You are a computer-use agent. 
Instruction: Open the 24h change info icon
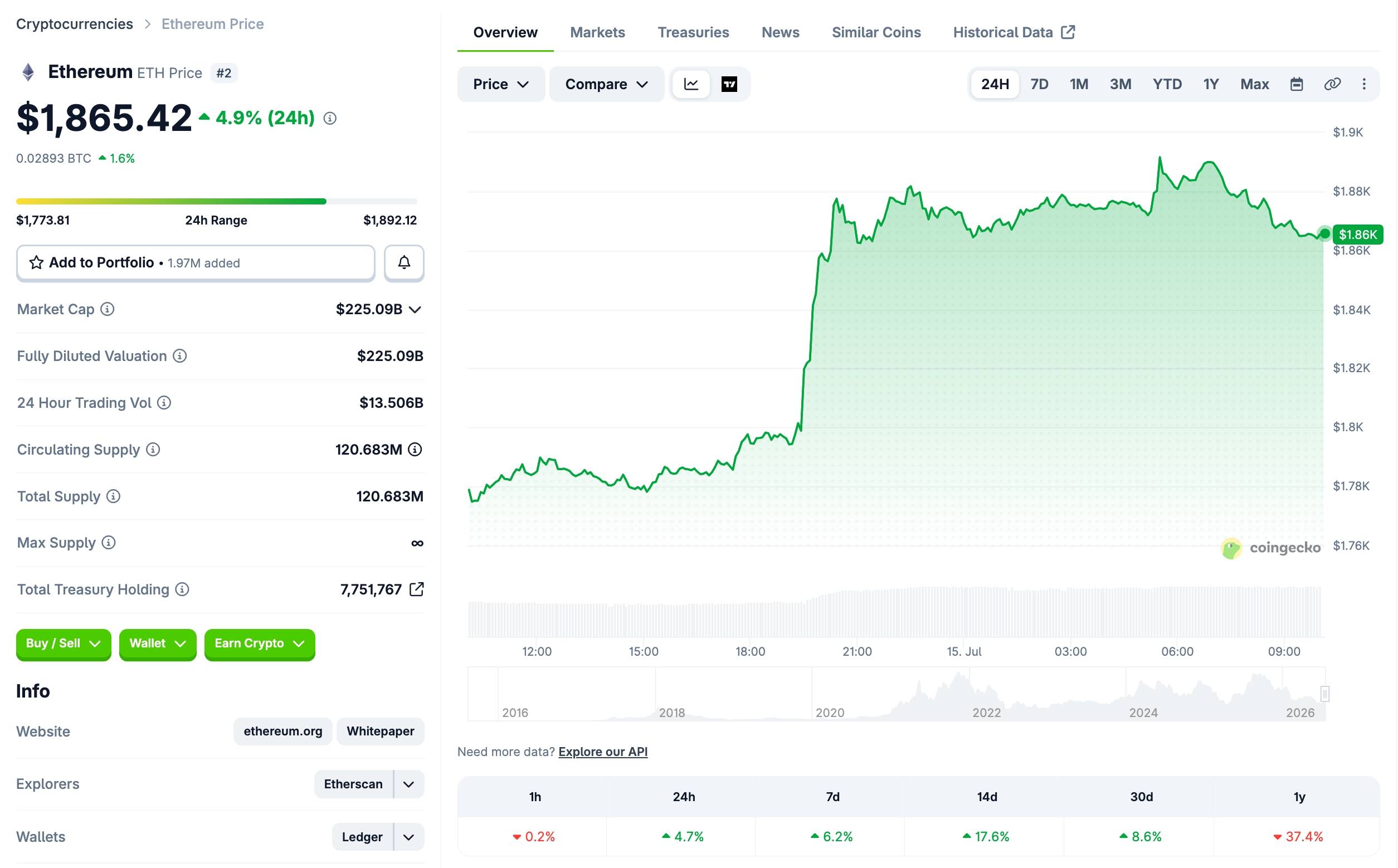(x=329, y=118)
